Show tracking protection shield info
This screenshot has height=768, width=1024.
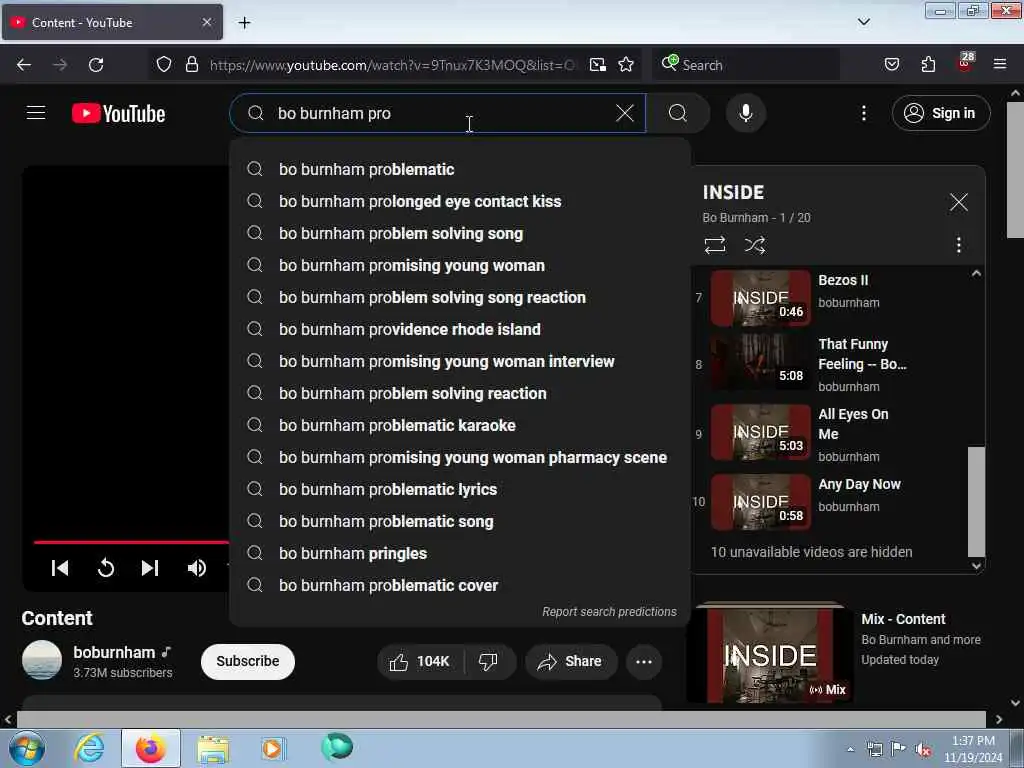tap(164, 65)
